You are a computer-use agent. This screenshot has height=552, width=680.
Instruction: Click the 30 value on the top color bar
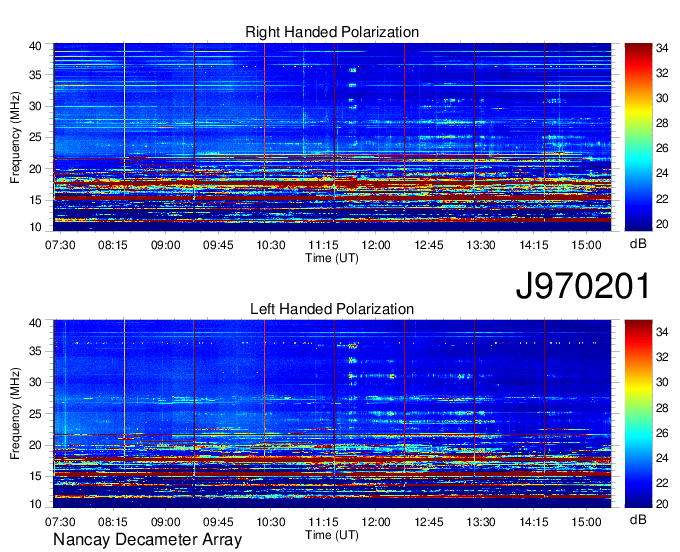point(662,98)
